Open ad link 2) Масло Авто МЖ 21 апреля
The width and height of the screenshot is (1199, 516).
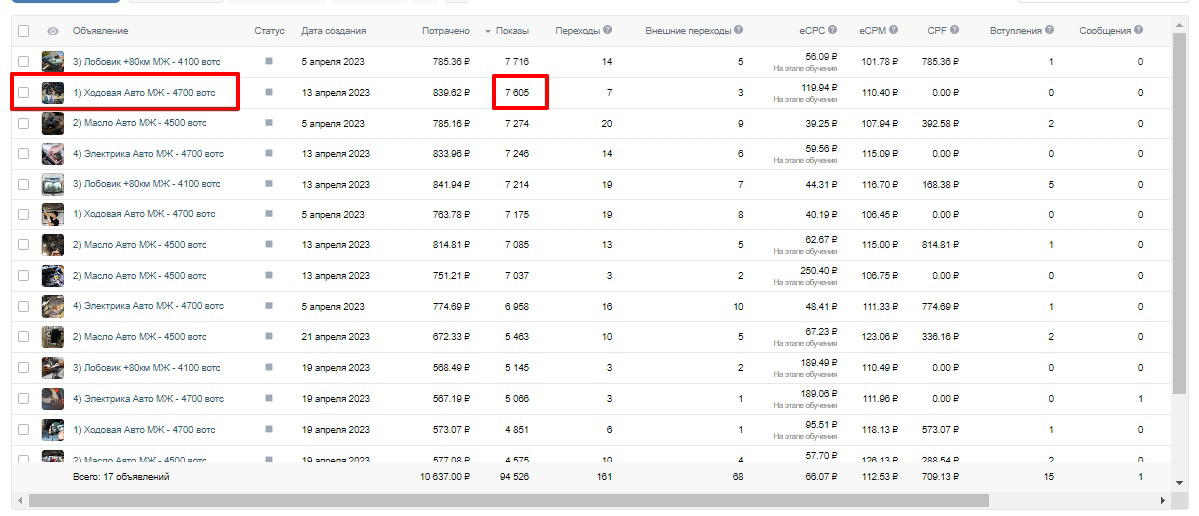pos(139,336)
